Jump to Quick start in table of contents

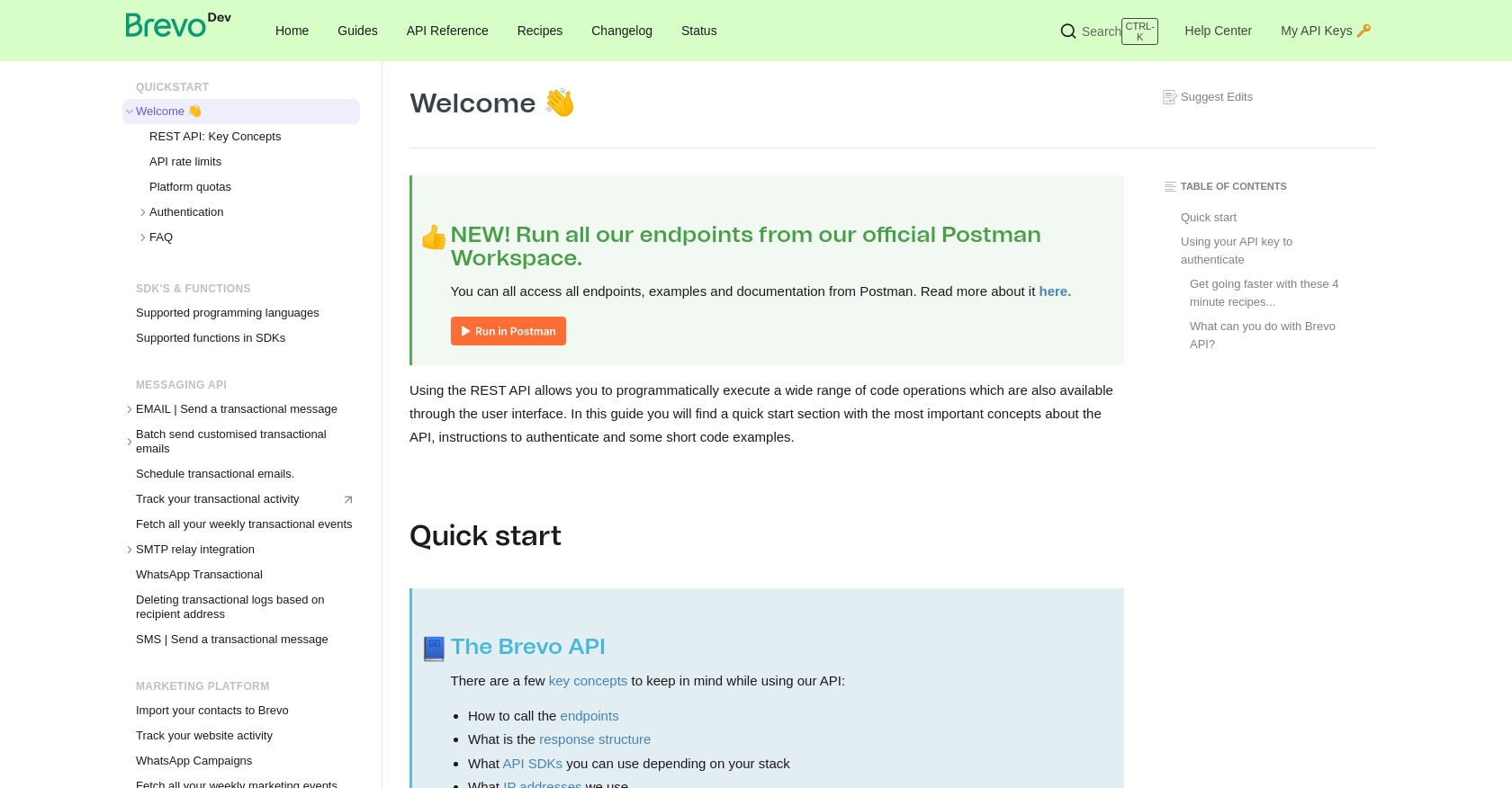pos(1209,218)
